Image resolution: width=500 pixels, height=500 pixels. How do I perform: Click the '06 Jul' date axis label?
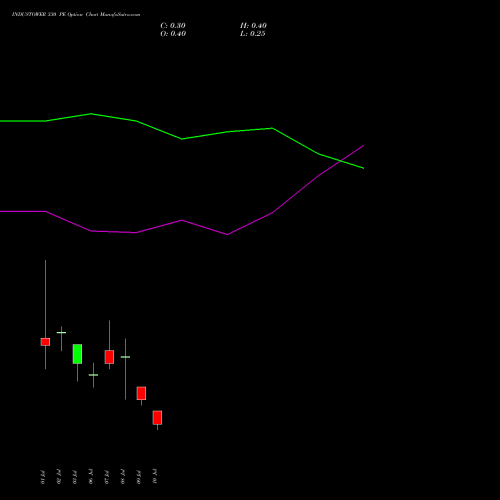[x=91, y=477]
